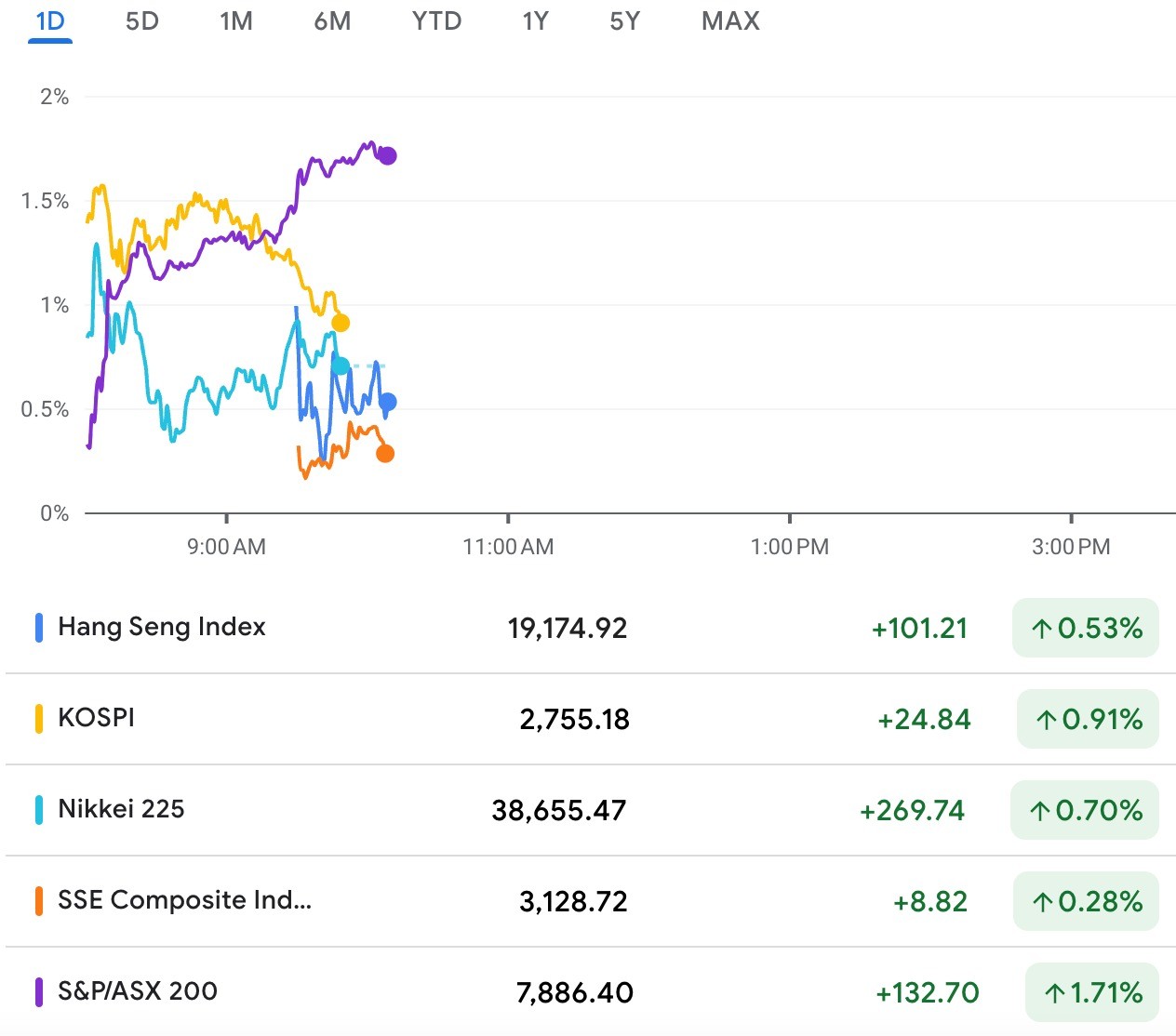Click the +269.74 point change value

click(x=912, y=811)
